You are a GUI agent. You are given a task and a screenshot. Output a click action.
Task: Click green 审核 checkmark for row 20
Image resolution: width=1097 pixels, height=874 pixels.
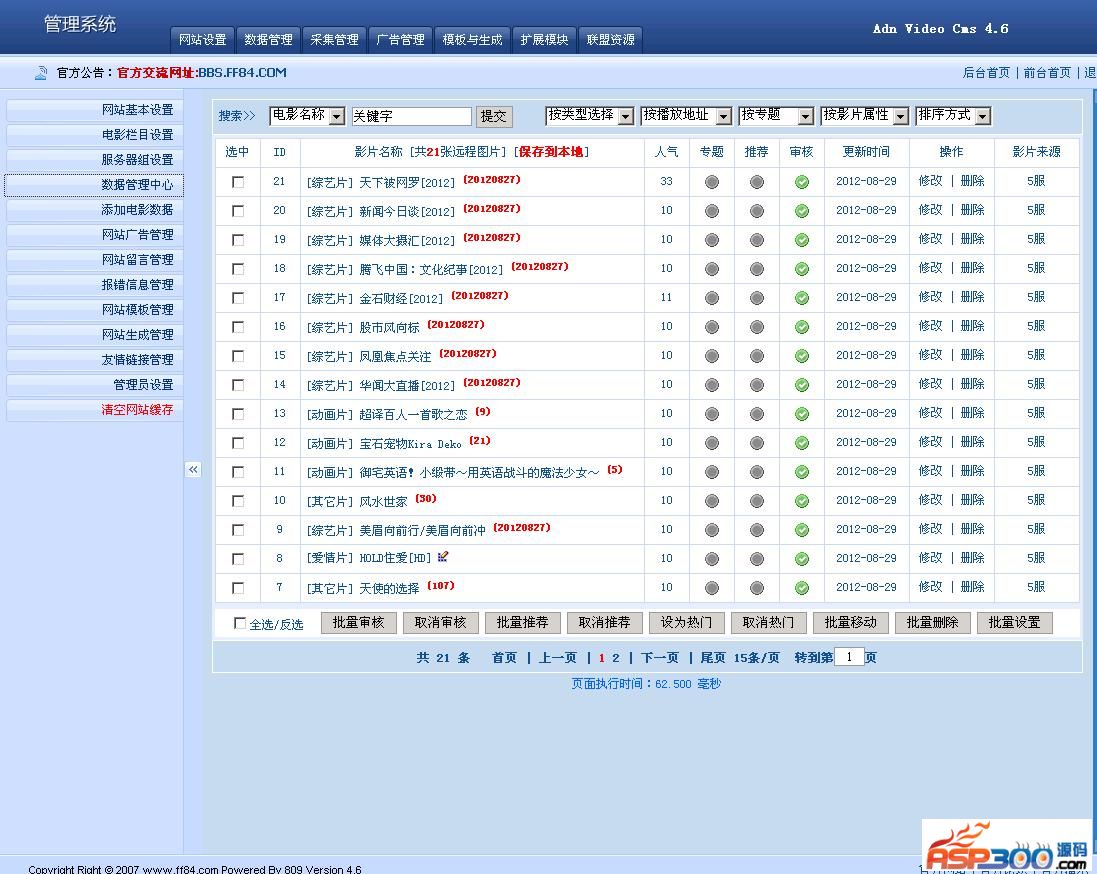tap(802, 211)
